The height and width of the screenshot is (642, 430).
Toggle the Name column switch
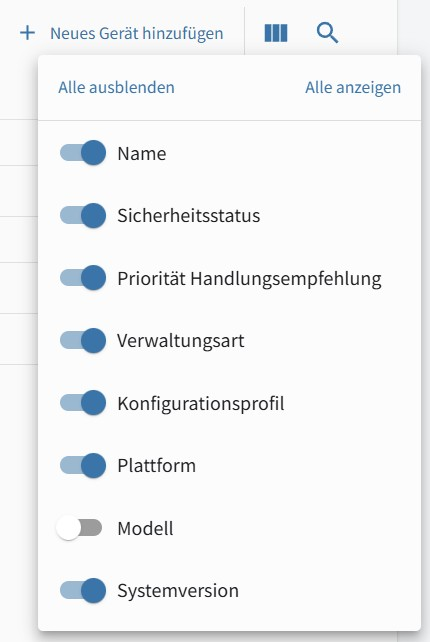(x=83, y=153)
